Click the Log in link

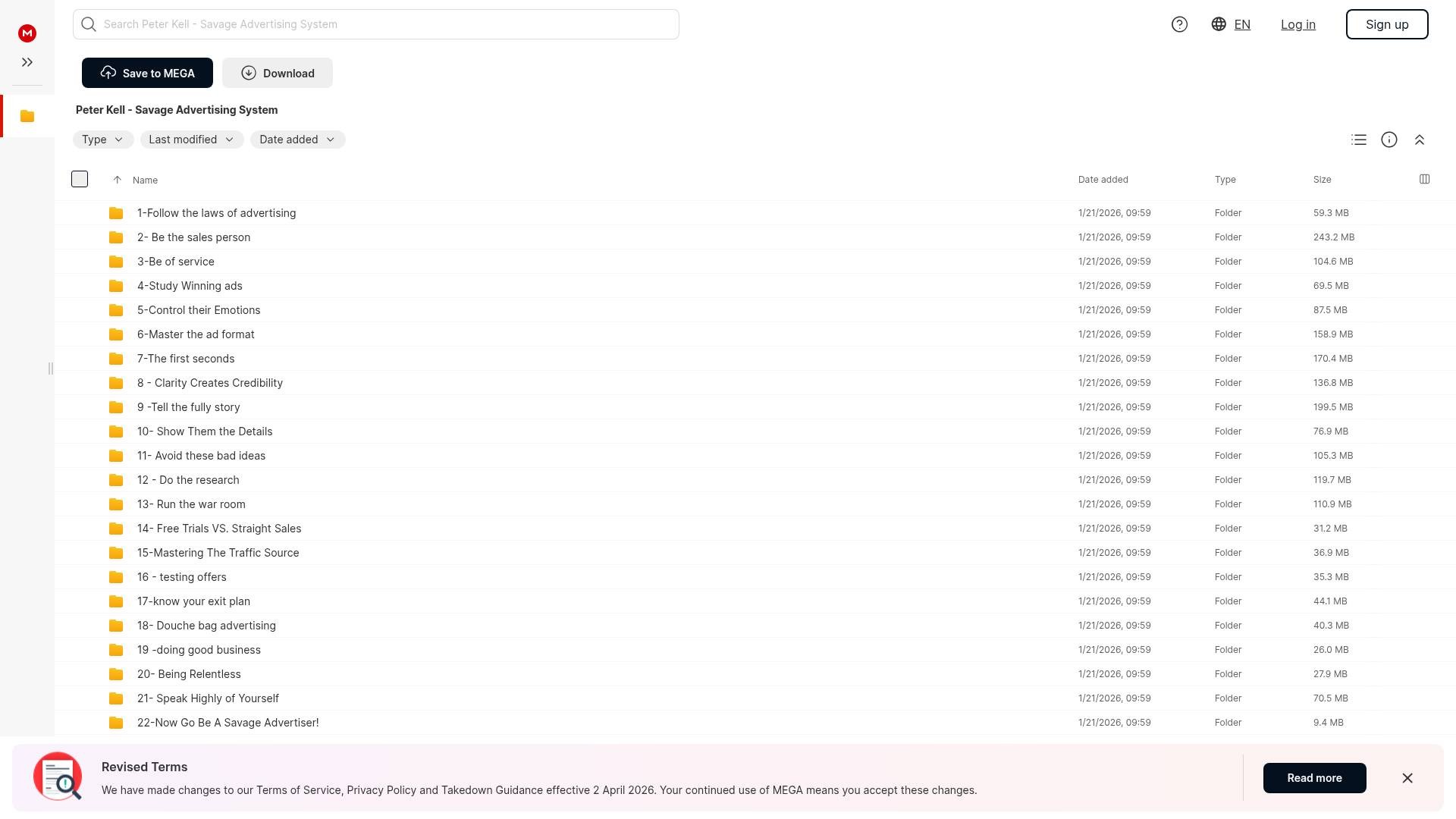pos(1298,24)
